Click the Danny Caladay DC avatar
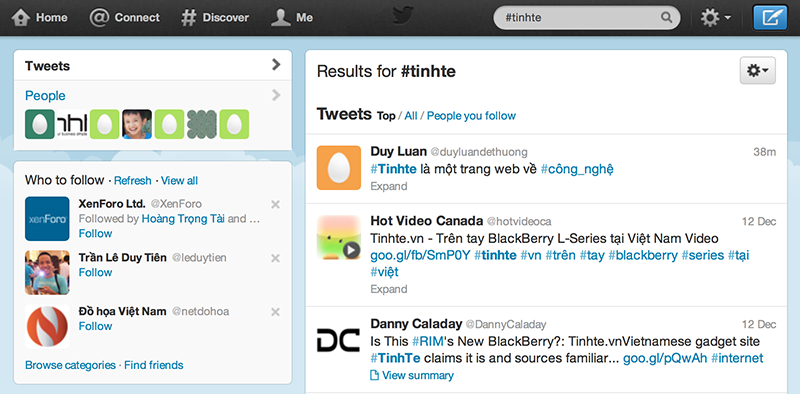Viewport: 800px width, 394px height. 339,340
